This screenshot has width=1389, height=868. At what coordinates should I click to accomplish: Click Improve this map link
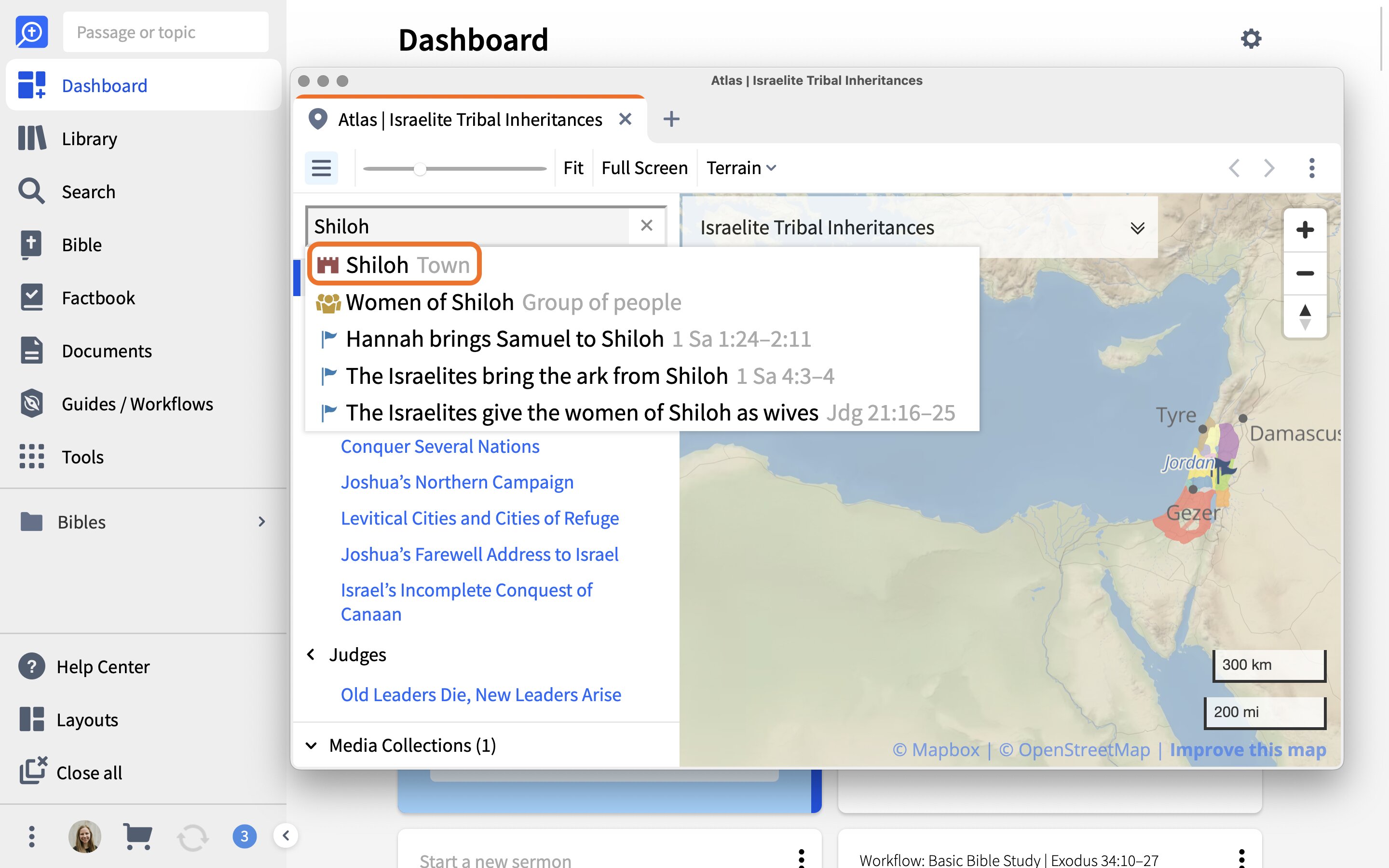tap(1248, 750)
